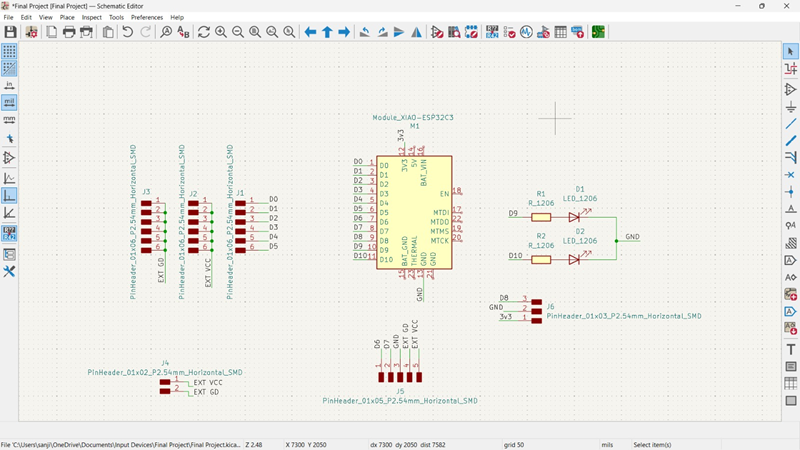Toggle grid display
The width and height of the screenshot is (800, 450).
point(9,51)
